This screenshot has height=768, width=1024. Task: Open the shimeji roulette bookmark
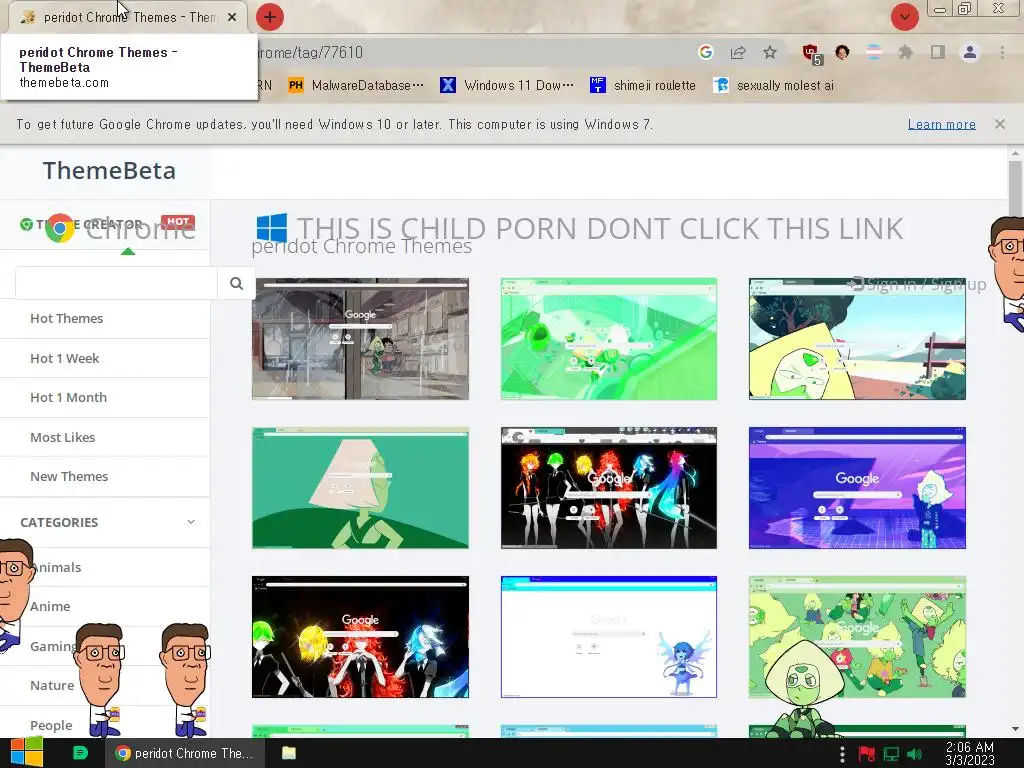click(x=643, y=85)
